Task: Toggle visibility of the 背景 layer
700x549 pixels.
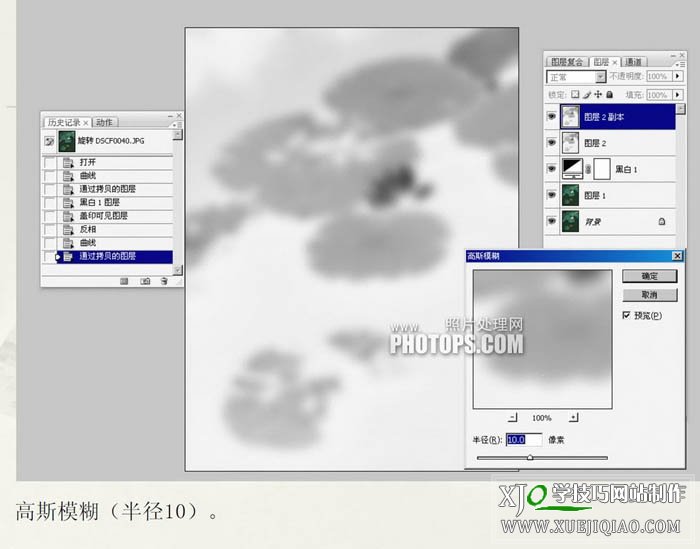Action: coord(552,221)
